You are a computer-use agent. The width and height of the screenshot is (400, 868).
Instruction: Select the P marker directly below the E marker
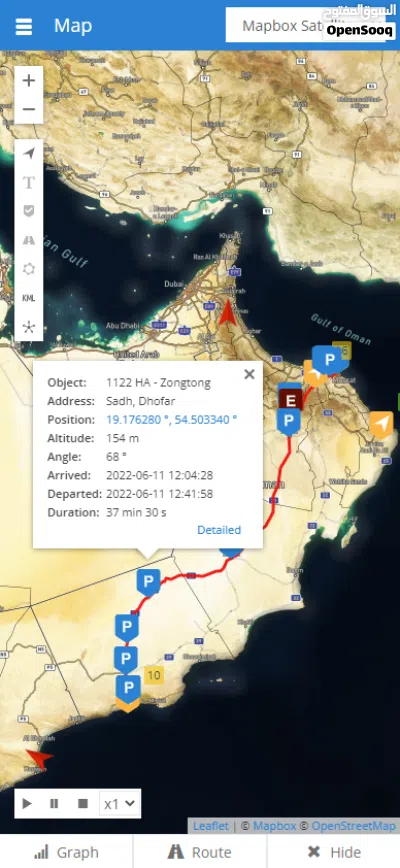[x=288, y=422]
